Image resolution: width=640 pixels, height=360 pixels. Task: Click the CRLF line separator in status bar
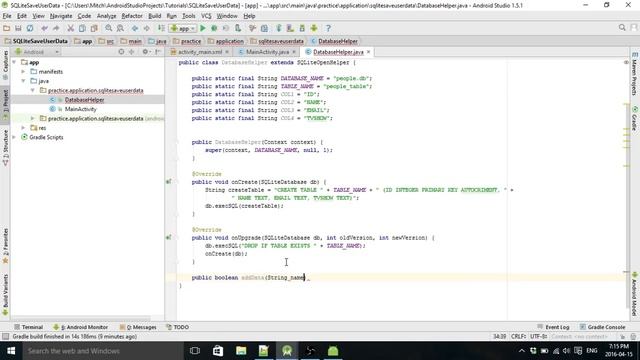point(518,336)
